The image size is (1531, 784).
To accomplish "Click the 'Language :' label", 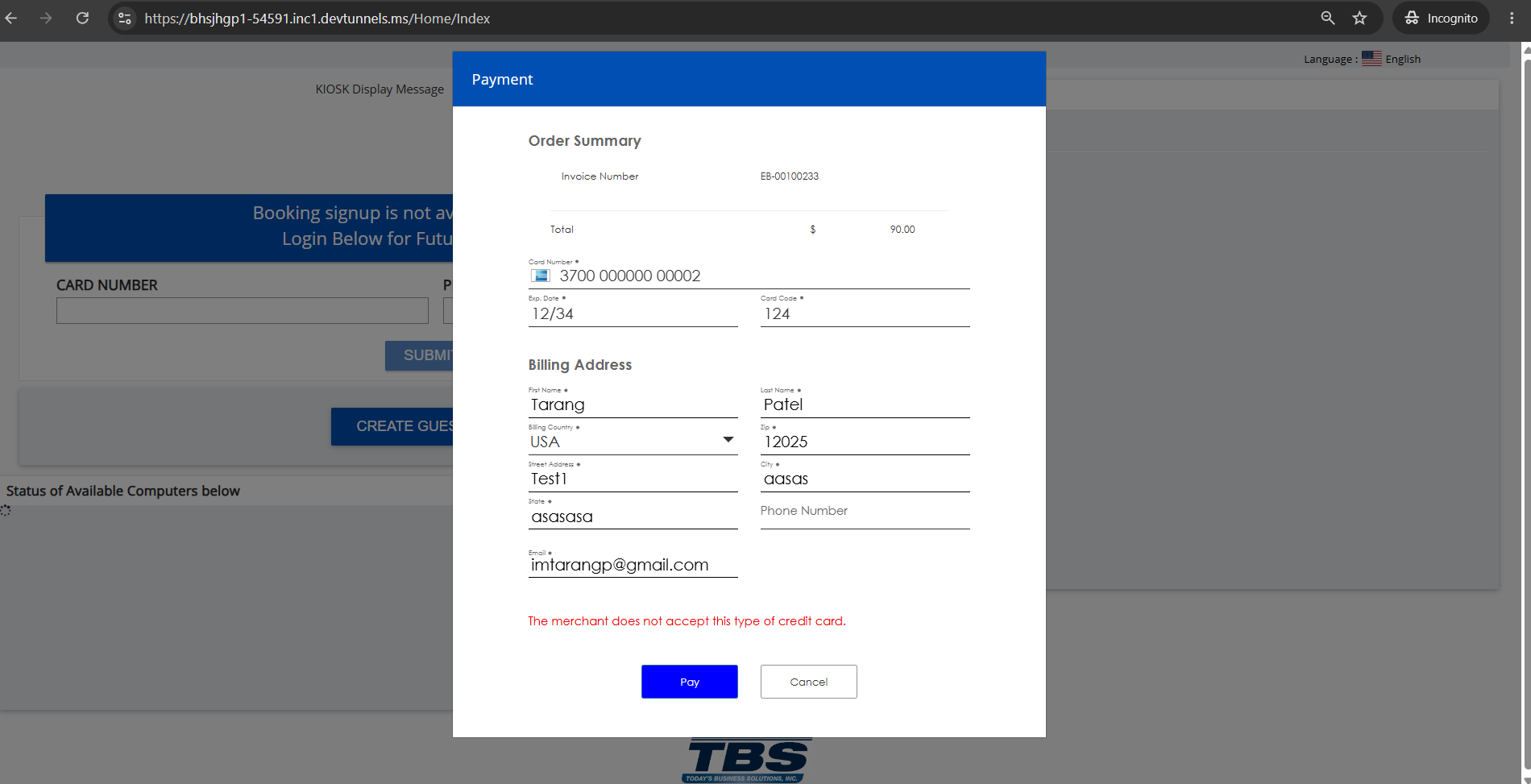I will pyautogui.click(x=1331, y=59).
